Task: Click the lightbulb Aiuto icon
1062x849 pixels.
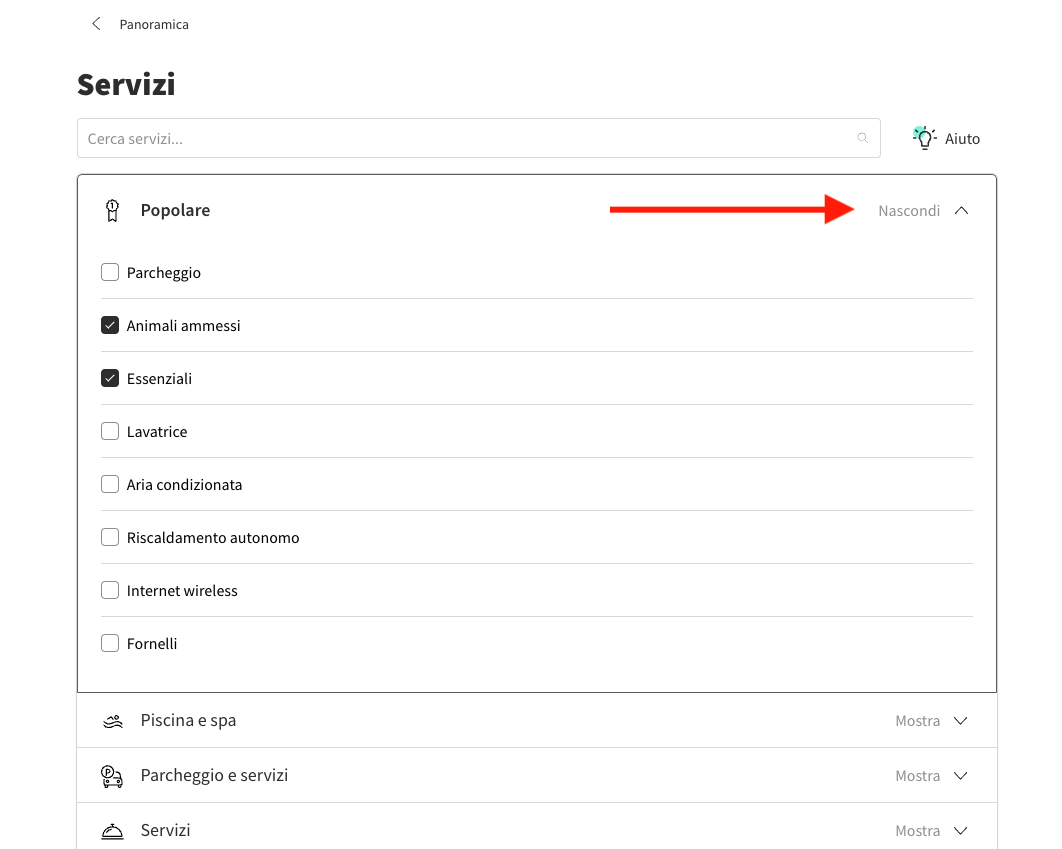Action: [924, 138]
